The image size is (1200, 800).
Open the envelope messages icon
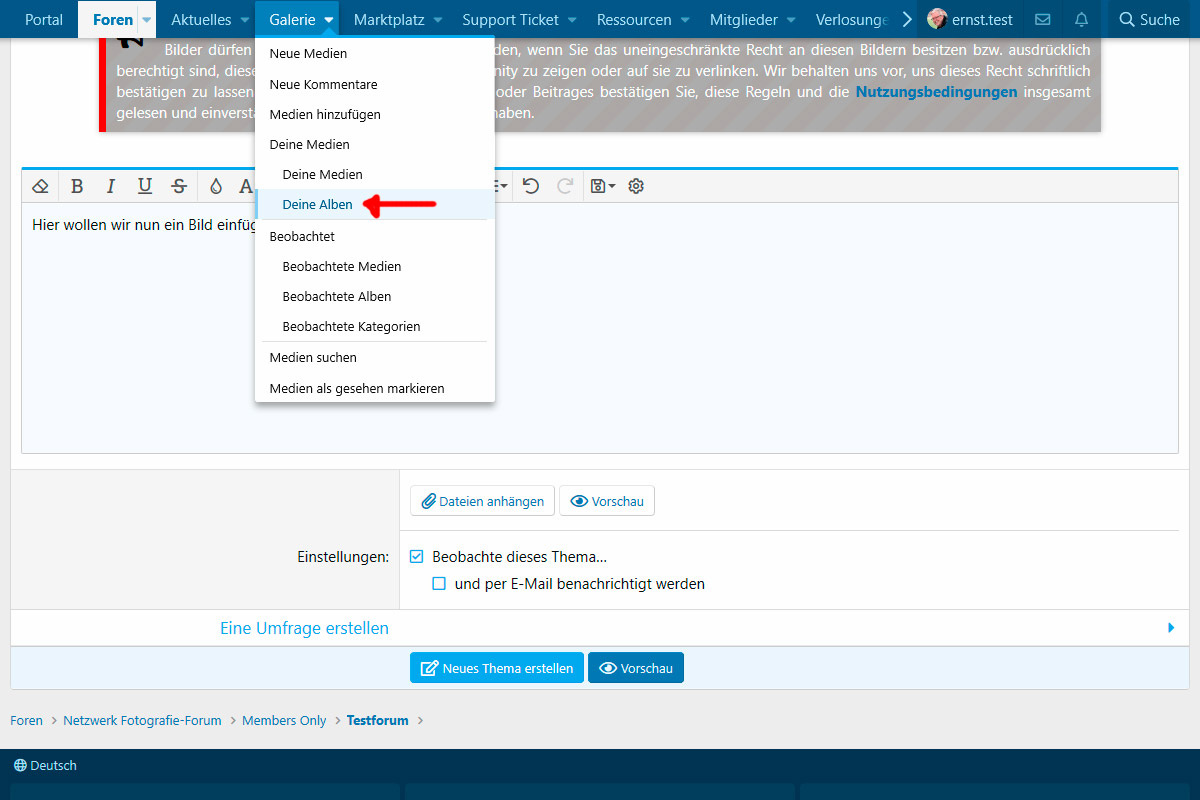(x=1043, y=19)
